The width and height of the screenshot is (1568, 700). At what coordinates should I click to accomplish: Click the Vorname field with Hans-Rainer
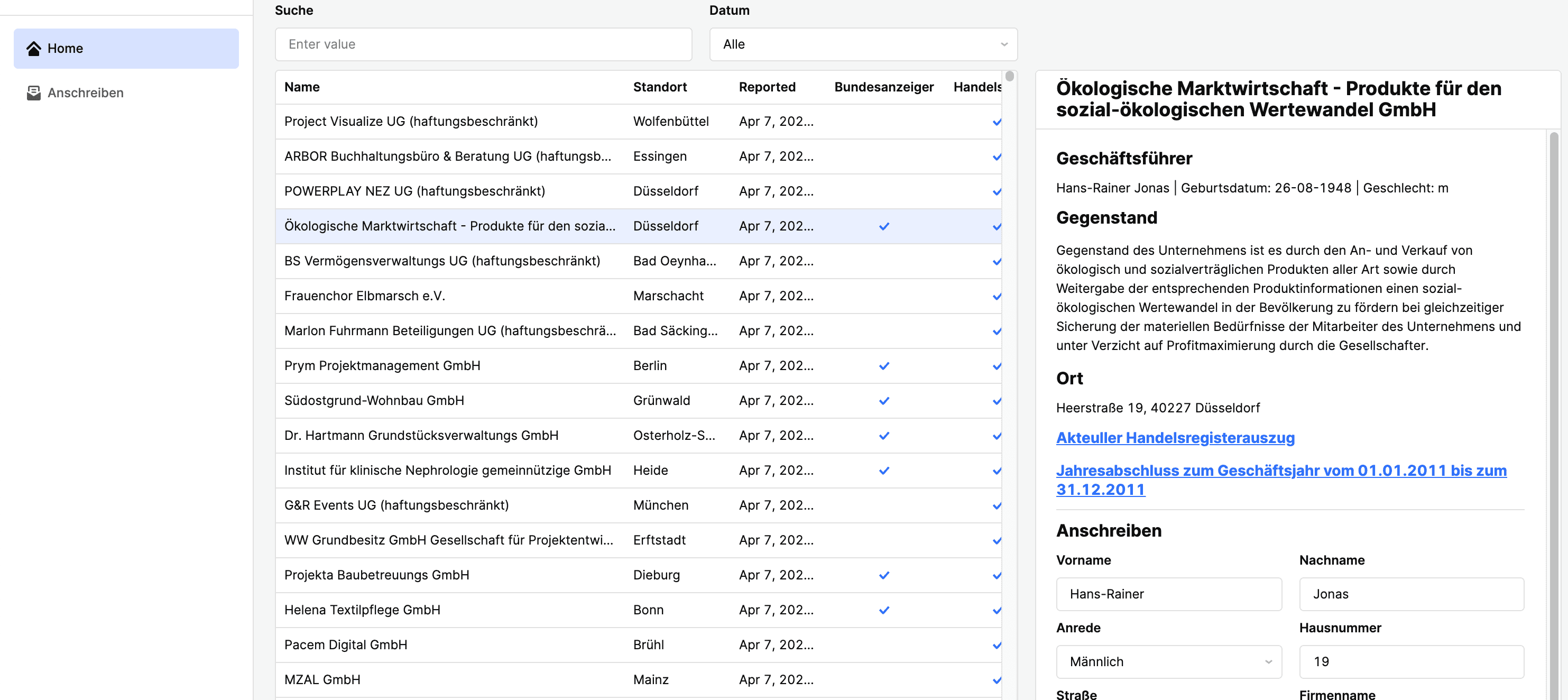pyautogui.click(x=1169, y=594)
